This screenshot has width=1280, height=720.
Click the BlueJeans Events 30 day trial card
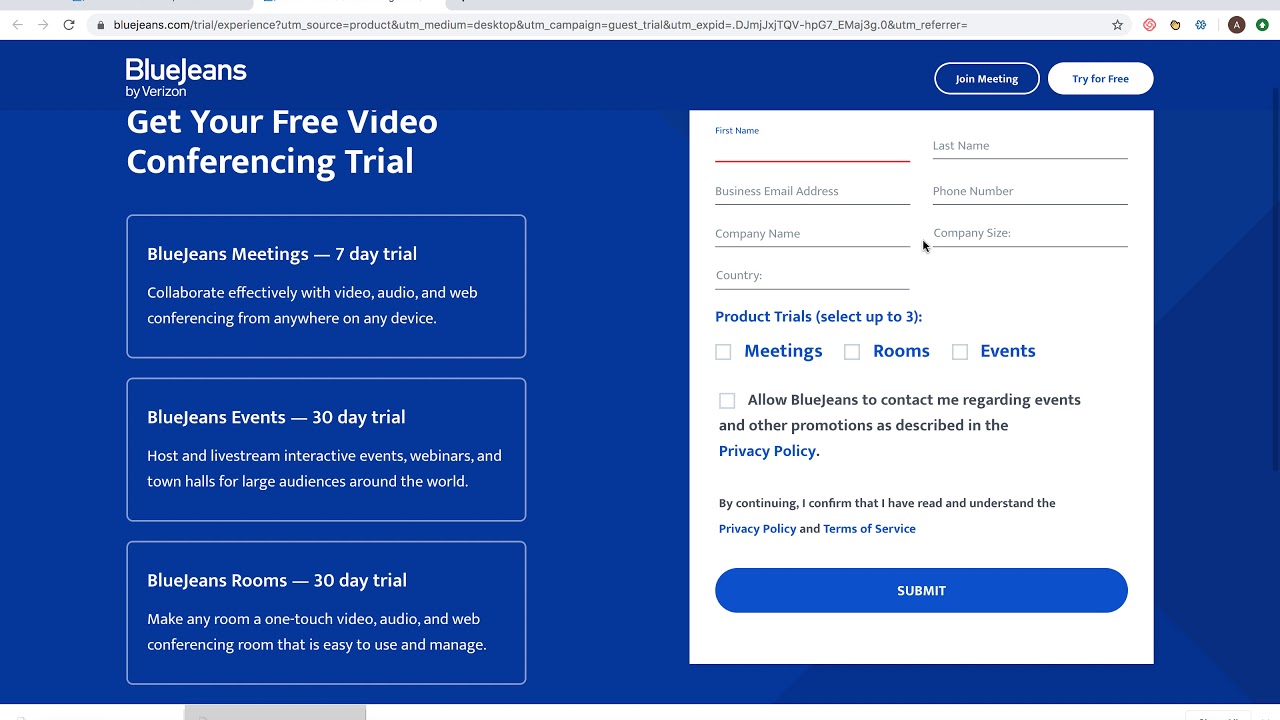(326, 450)
